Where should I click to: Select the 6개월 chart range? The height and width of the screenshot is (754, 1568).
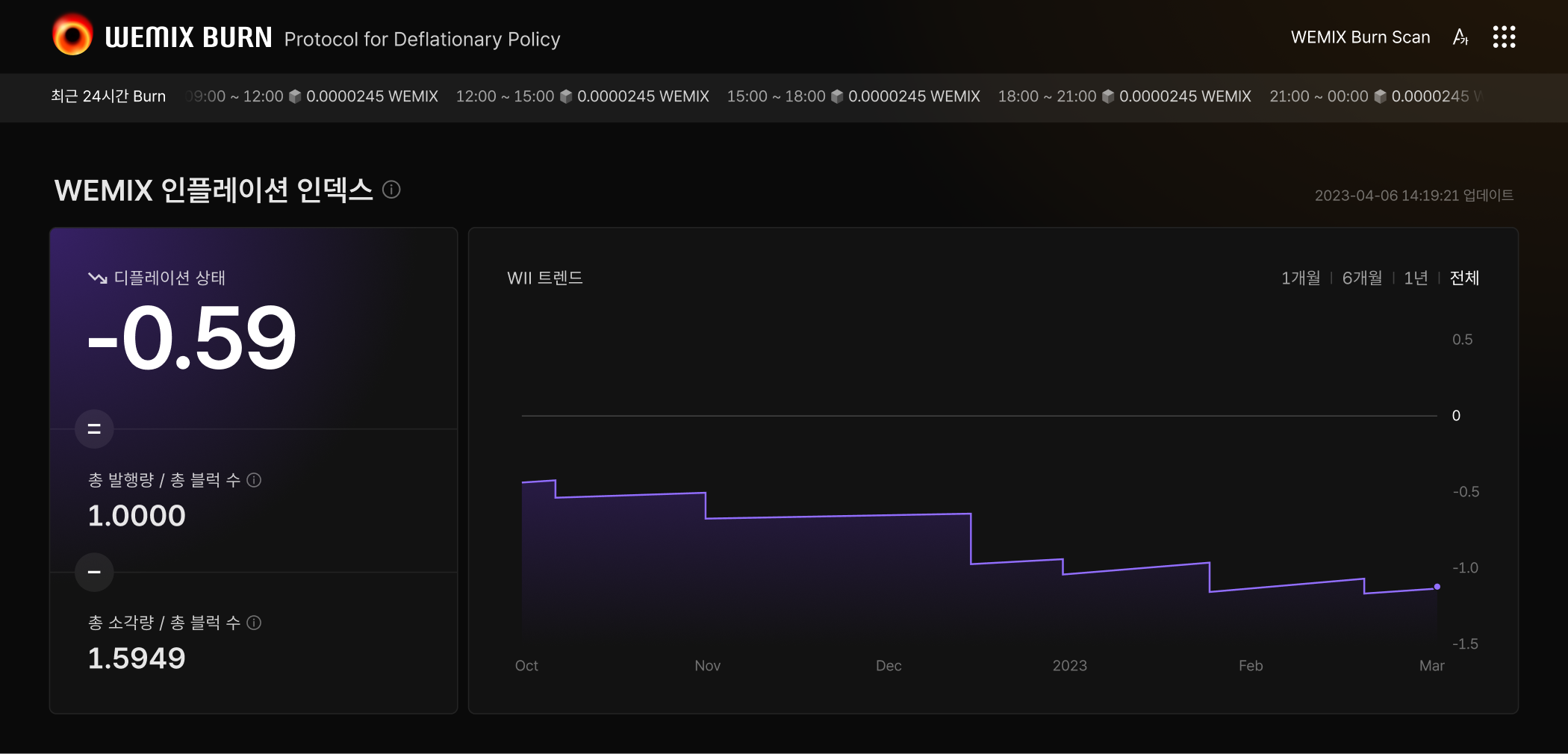[x=1362, y=278]
